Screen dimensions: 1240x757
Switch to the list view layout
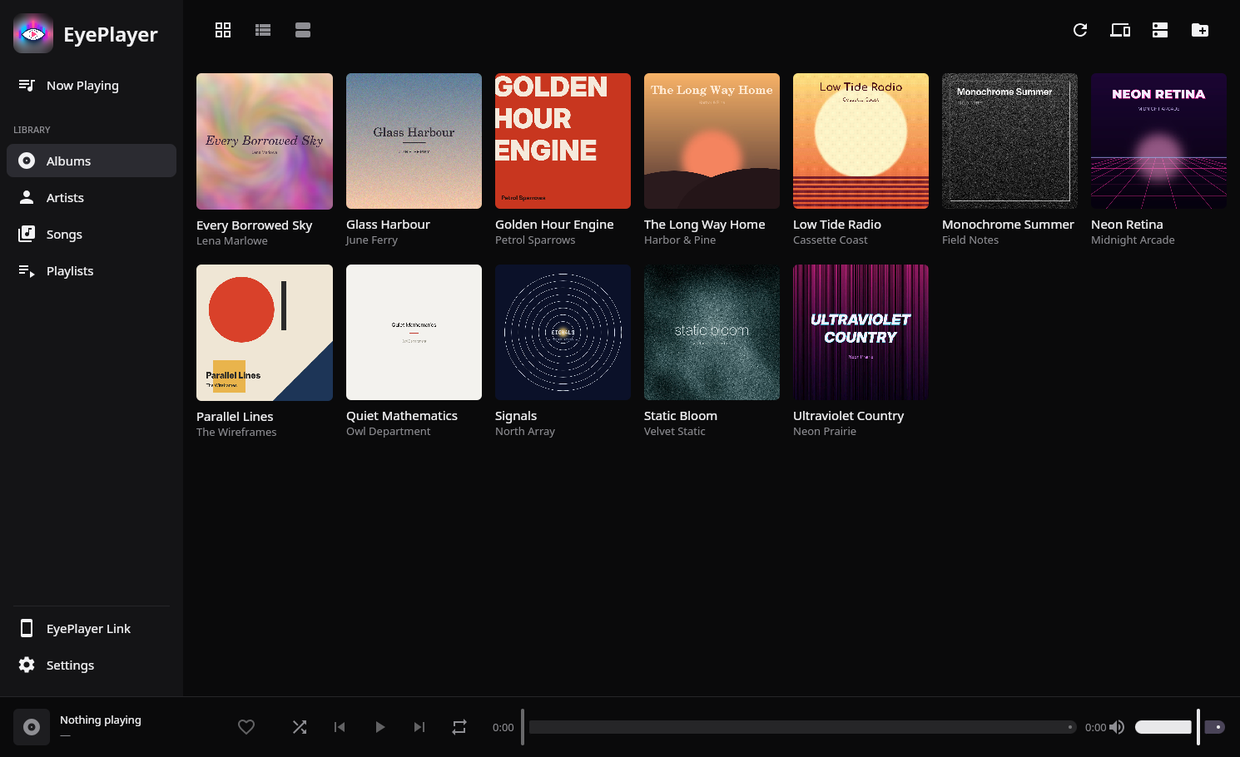[x=263, y=30]
